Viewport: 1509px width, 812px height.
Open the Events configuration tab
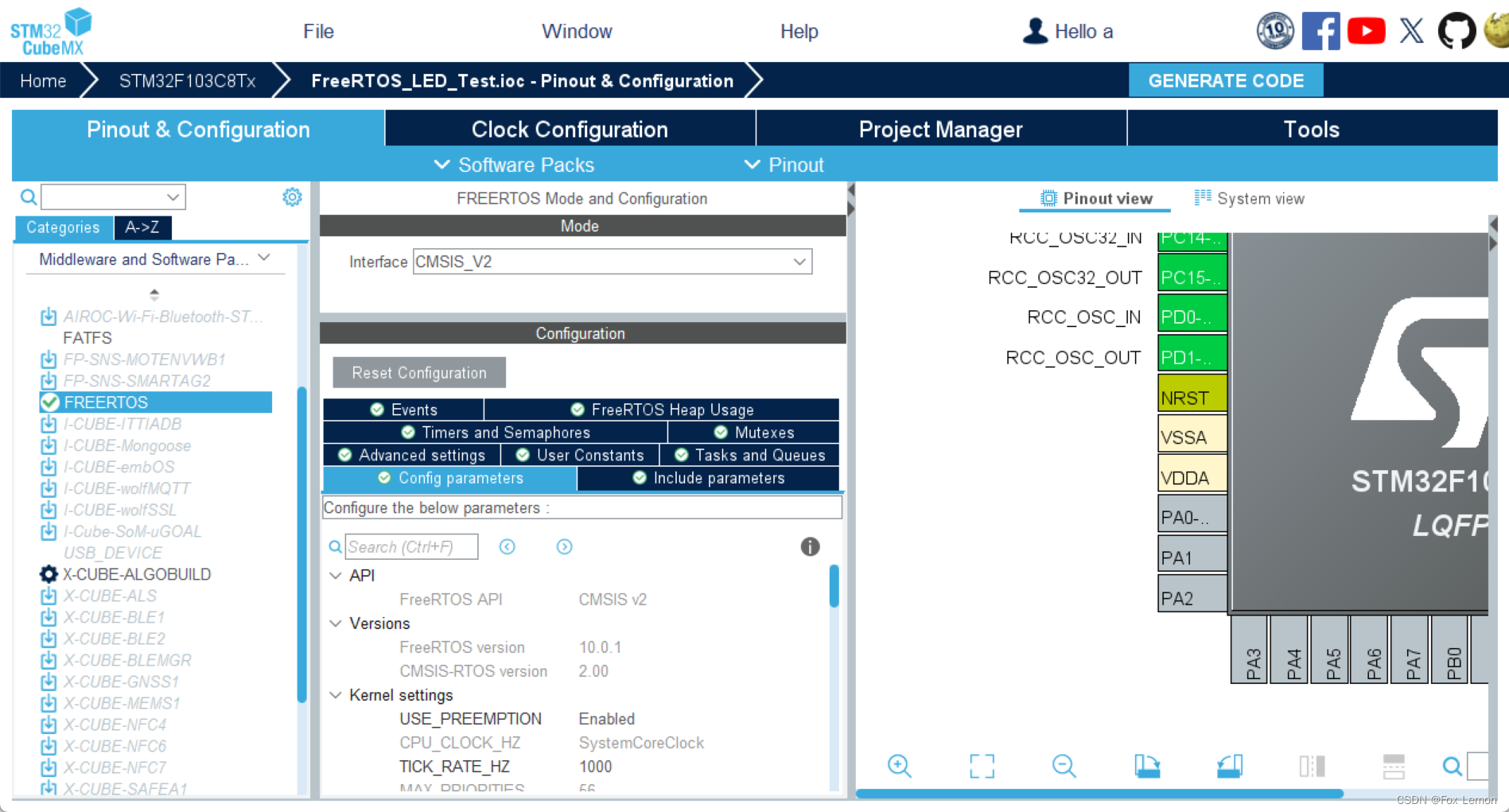[404, 410]
